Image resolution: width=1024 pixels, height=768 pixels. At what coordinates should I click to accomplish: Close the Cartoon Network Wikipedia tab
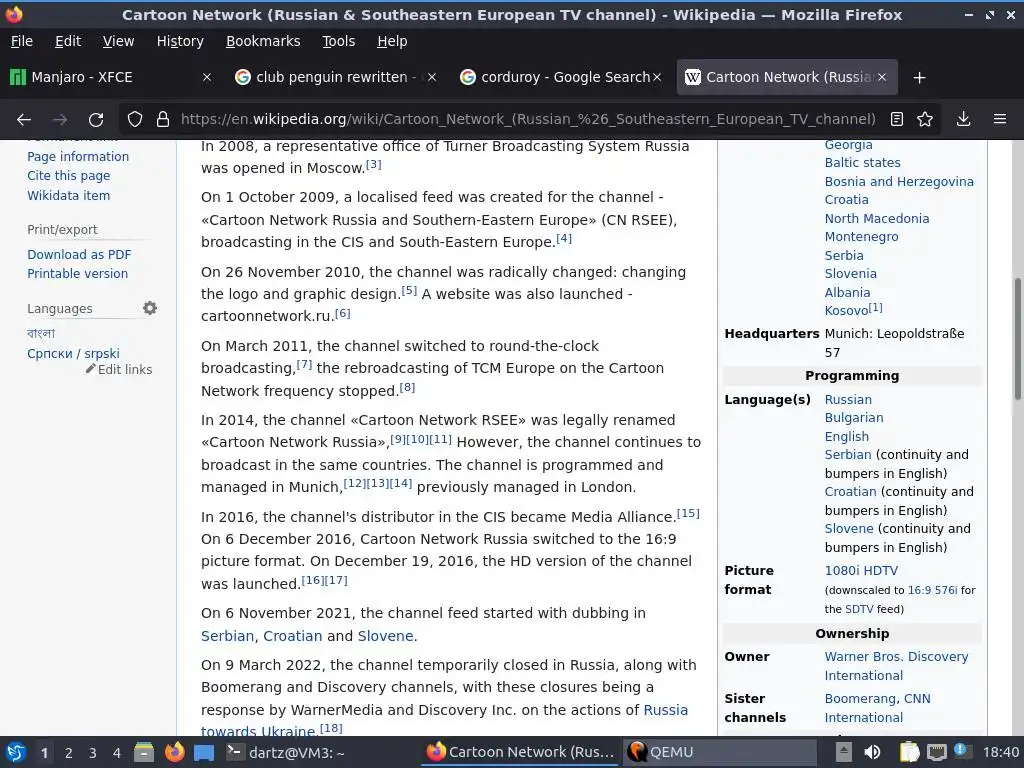(x=882, y=77)
